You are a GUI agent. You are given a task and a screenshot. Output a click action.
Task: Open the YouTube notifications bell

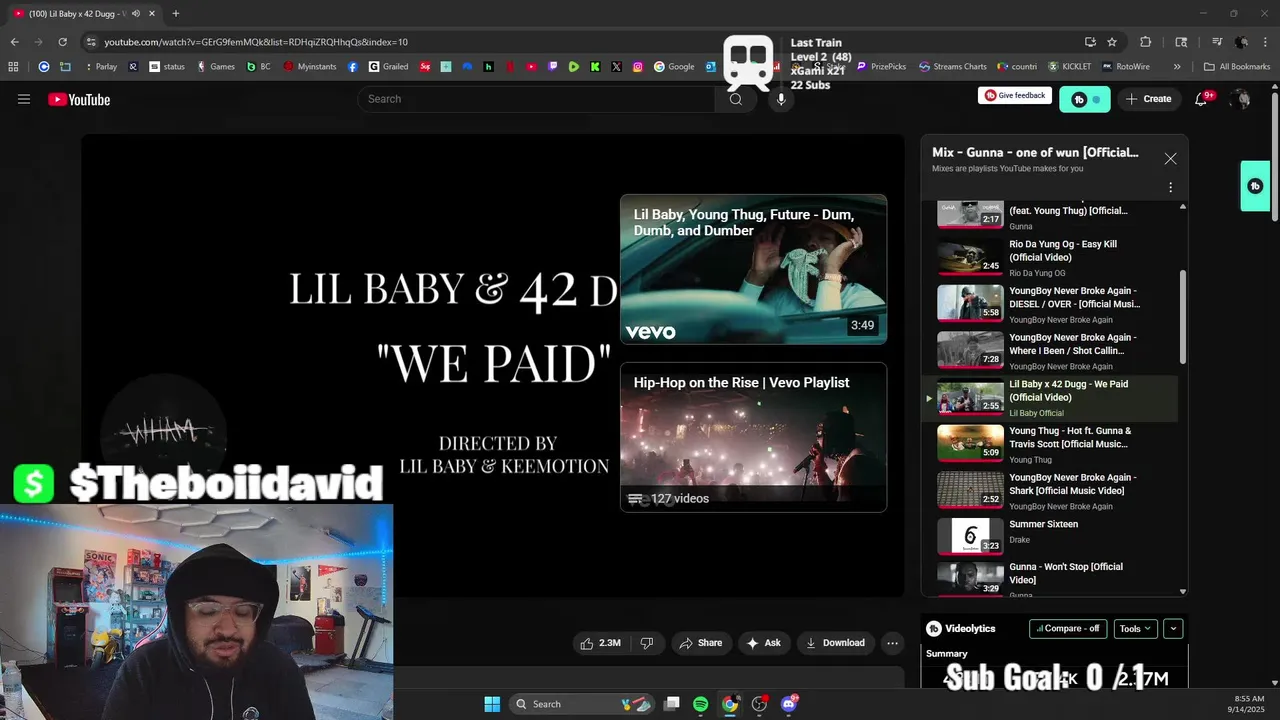(1202, 99)
